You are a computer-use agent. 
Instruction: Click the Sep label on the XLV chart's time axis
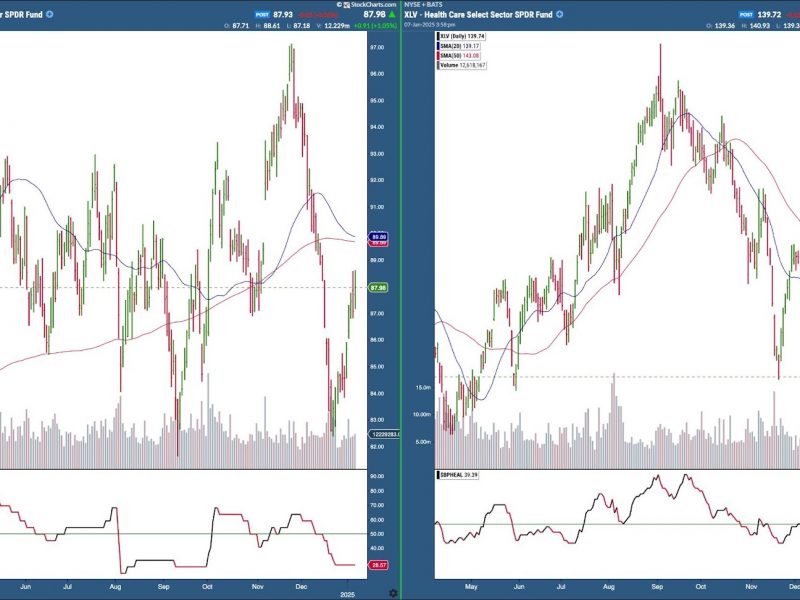click(657, 587)
